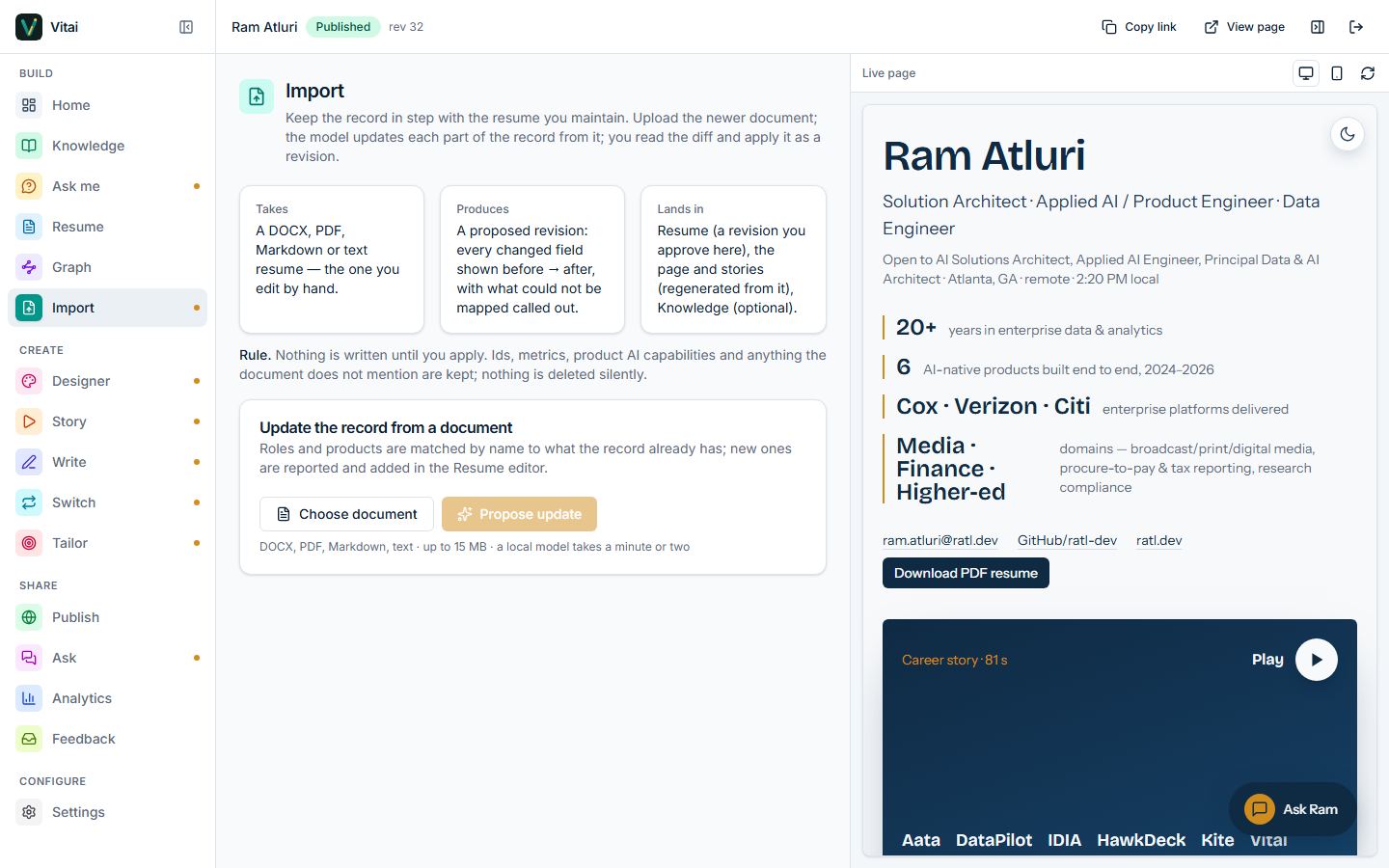The image size is (1389, 868).
Task: Click View page in the header
Action: pos(1244,27)
